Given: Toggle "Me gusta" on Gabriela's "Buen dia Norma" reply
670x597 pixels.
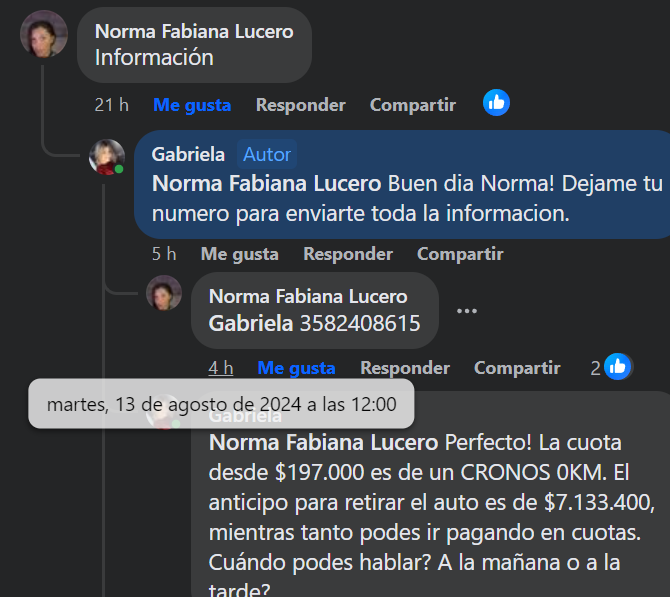Looking at the screenshot, I should 239,254.
